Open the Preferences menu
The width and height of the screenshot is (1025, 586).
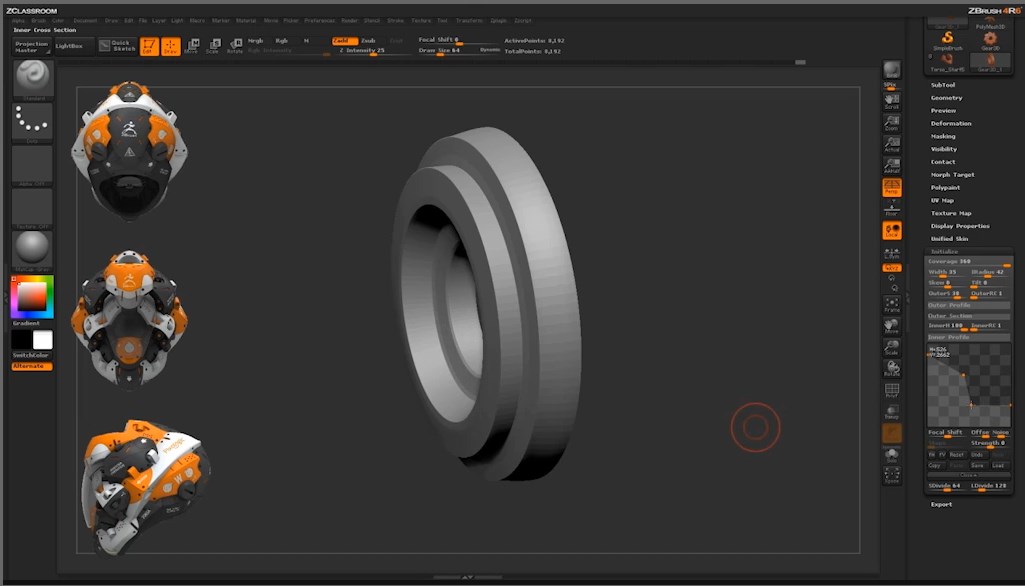tap(320, 21)
